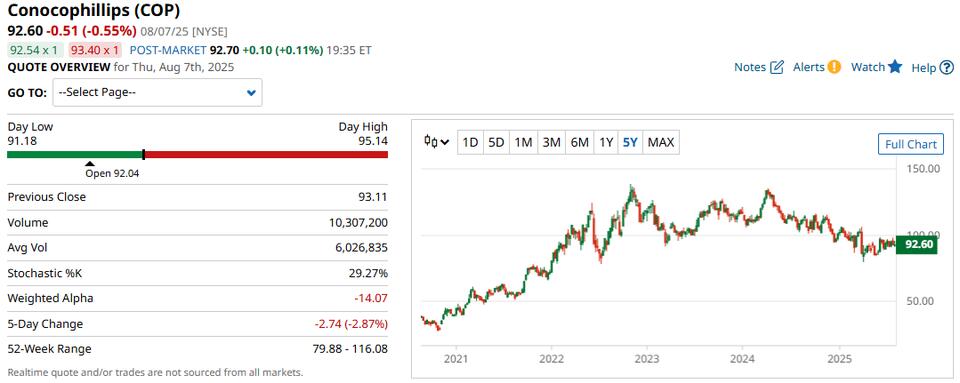Choose the 6M time period
This screenshot has height=383, width=960.
point(579,143)
